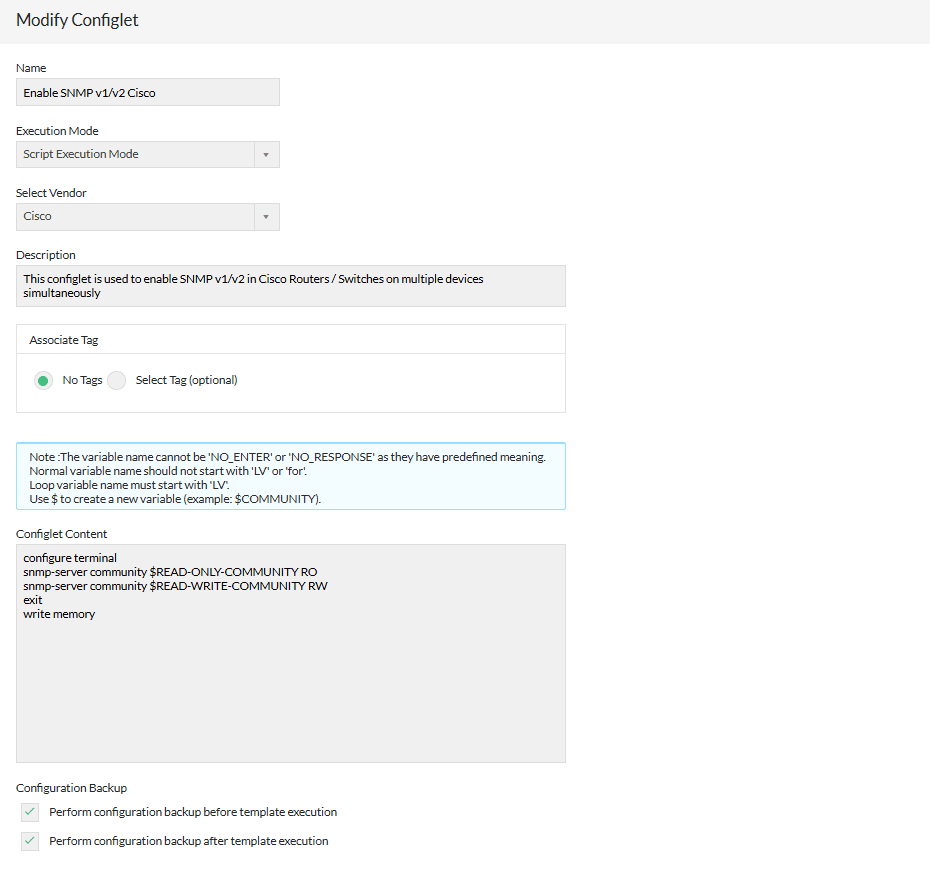This screenshot has width=930, height=889.
Task: Disable backup before template execution
Action: 29,812
